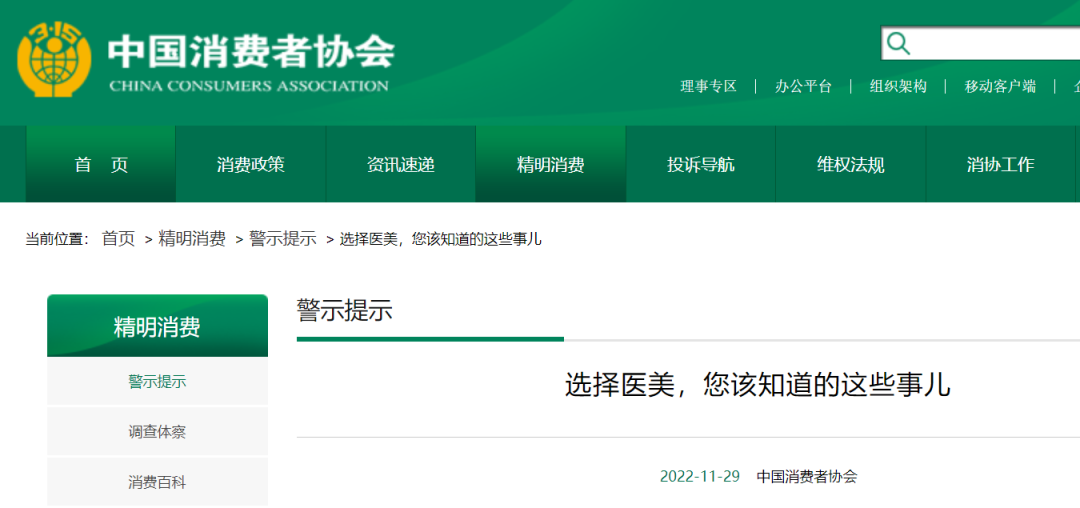Click 警示提示 in the breadcrumb trail
This screenshot has width=1080, height=508.
283,239
